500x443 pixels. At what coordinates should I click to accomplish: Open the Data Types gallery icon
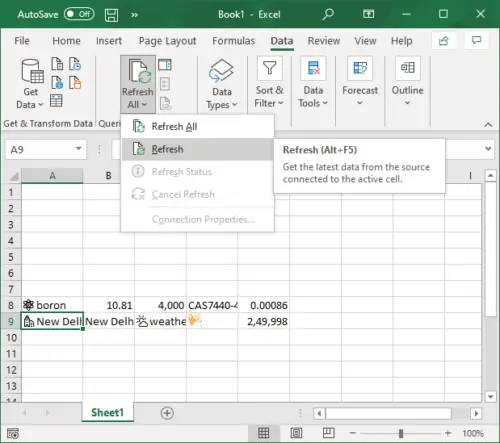coord(221,70)
